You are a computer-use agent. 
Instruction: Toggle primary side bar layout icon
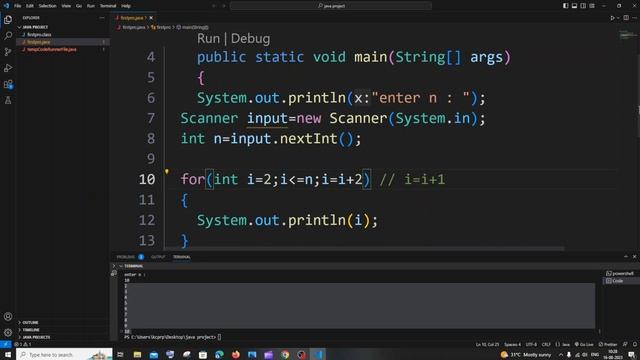point(565,6)
